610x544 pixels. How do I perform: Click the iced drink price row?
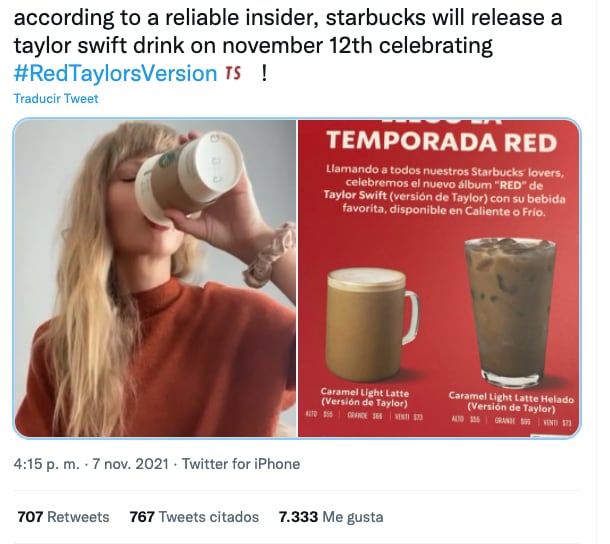pyautogui.click(x=511, y=421)
